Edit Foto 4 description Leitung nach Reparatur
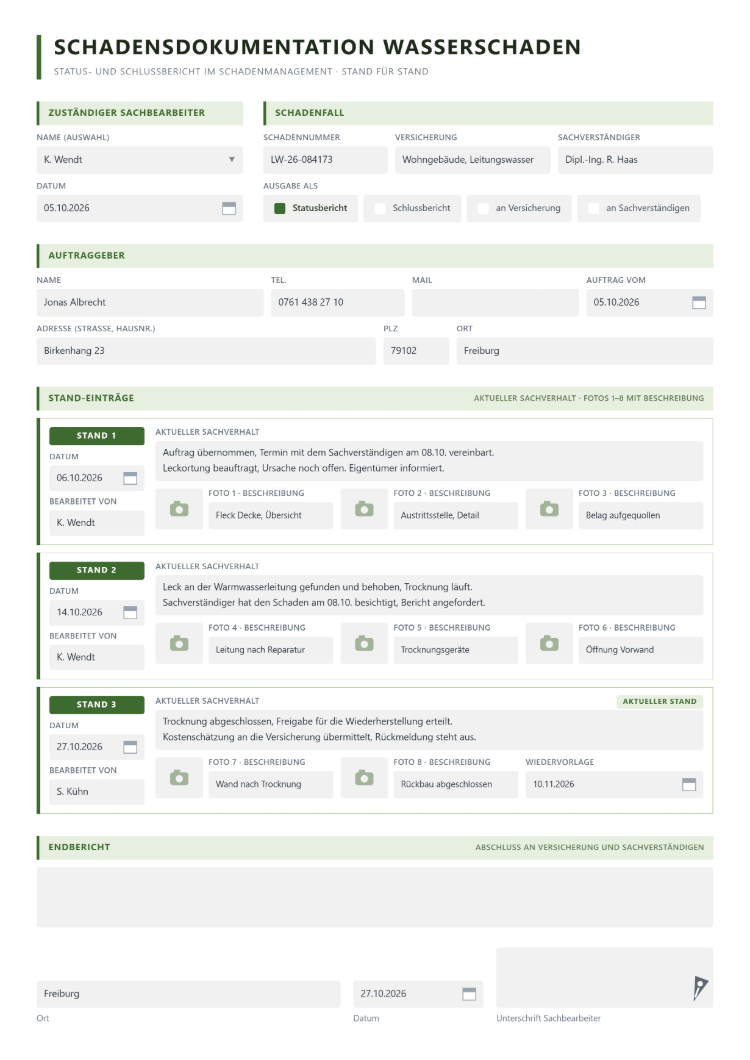Screen dimensions: 750x1060 pyautogui.click(x=271, y=650)
